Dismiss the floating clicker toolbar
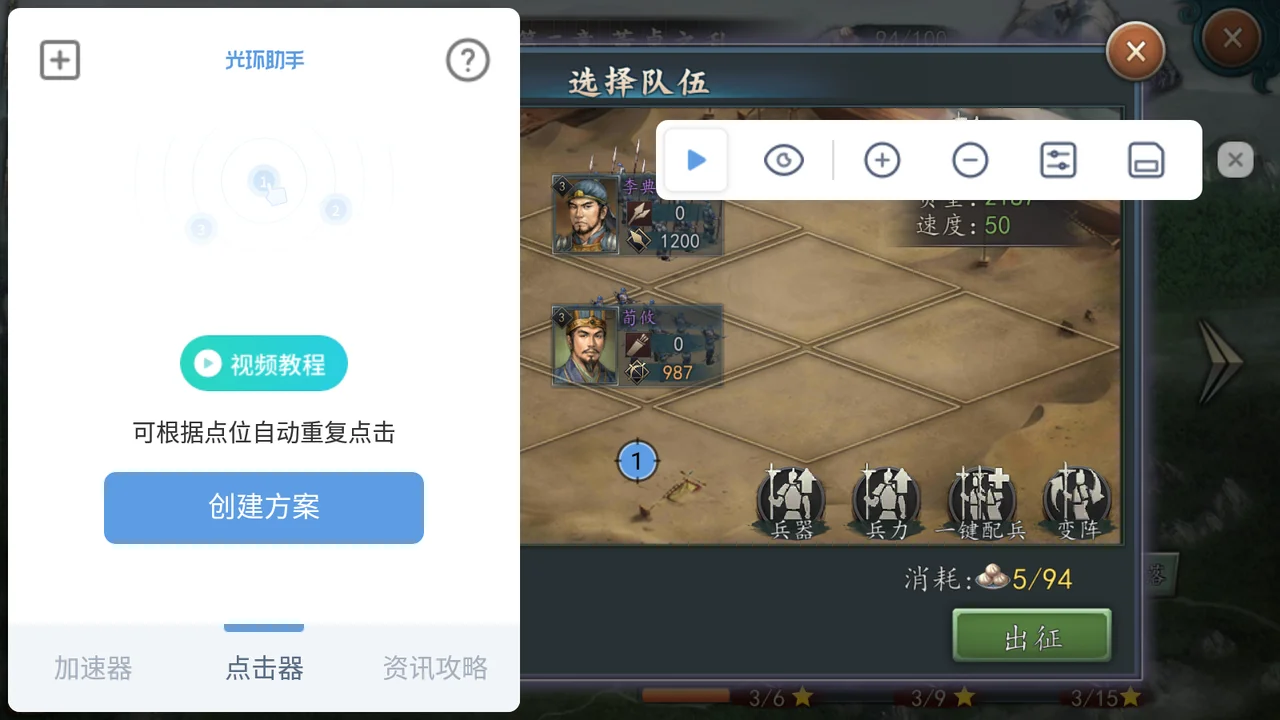This screenshot has height=720, width=1280. click(x=1236, y=160)
